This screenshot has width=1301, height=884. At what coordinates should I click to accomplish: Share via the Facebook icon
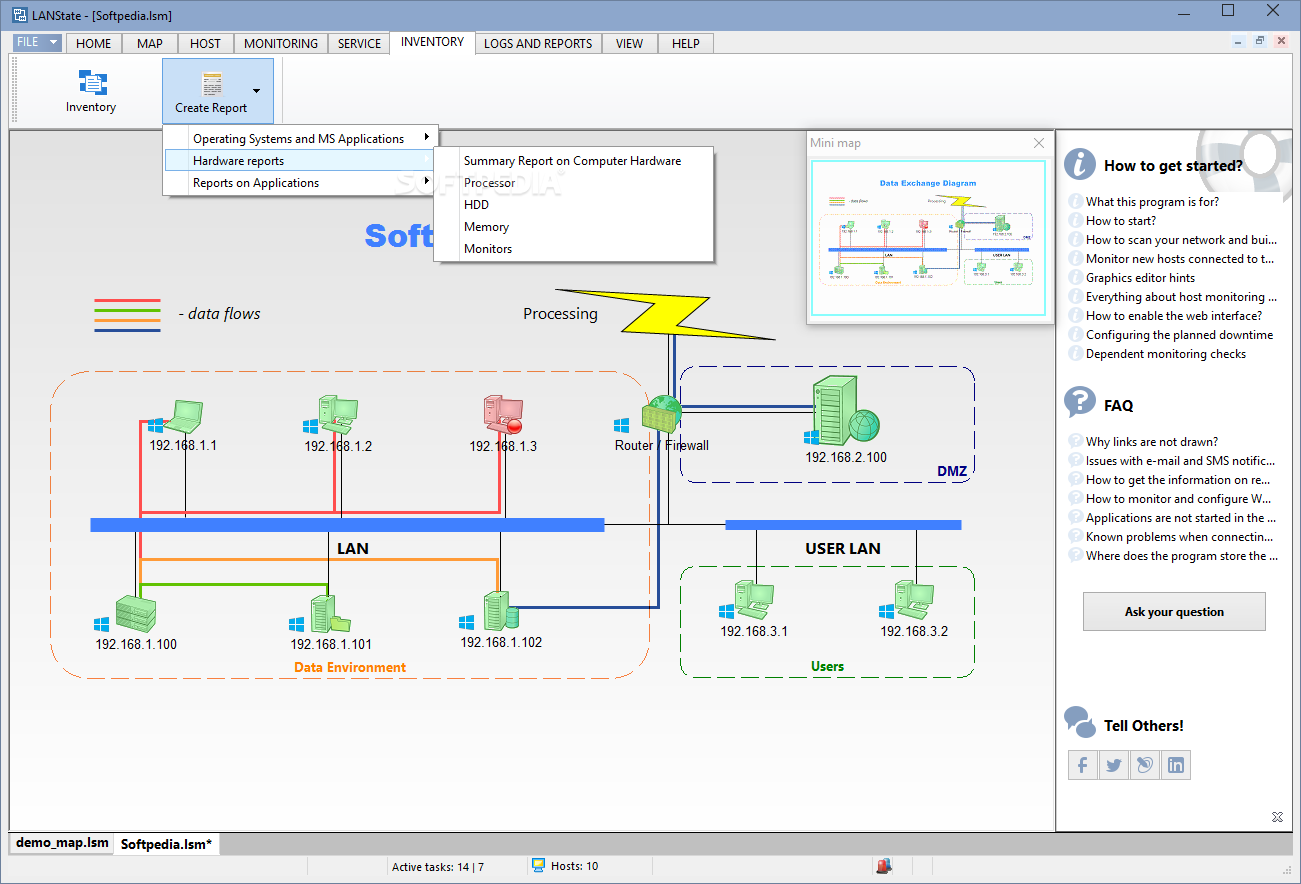tap(1083, 765)
